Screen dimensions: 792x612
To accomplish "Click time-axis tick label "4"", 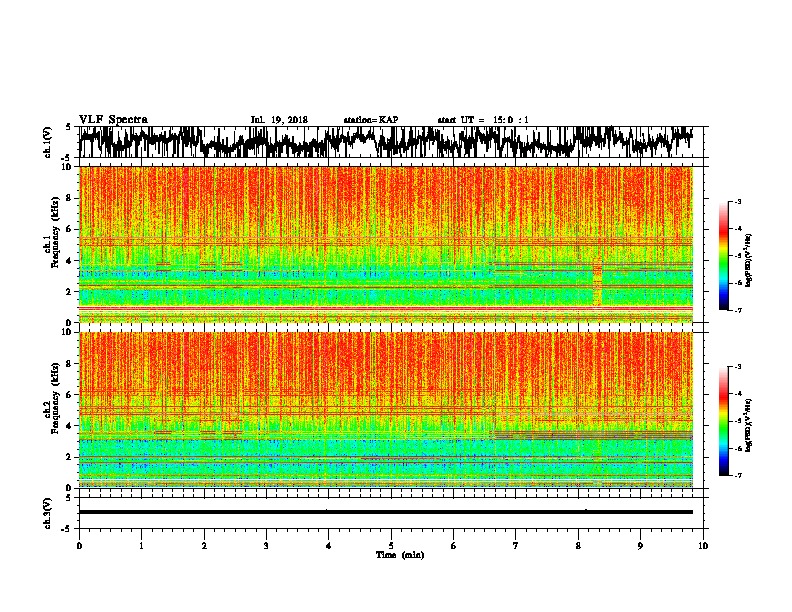I will tap(328, 546).
